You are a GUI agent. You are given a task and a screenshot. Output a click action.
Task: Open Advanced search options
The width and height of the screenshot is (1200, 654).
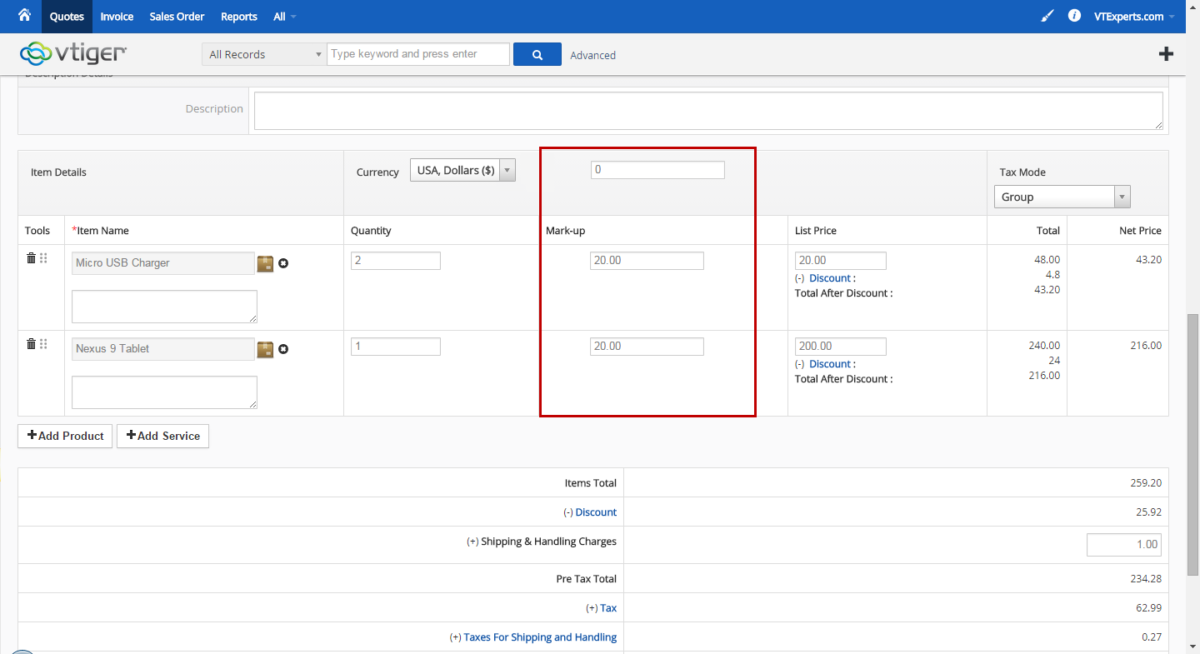pos(592,55)
